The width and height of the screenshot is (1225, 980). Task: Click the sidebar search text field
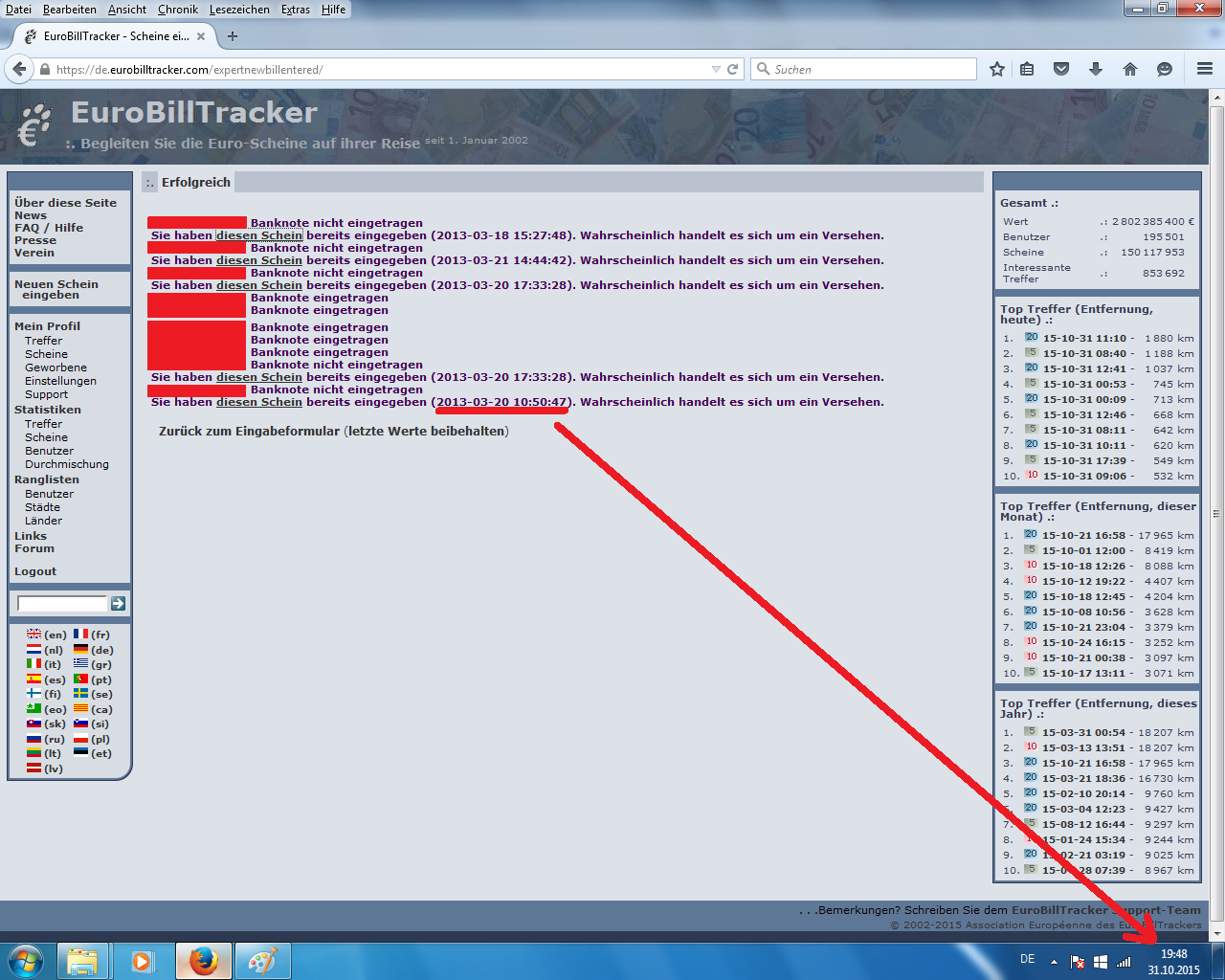[x=62, y=603]
